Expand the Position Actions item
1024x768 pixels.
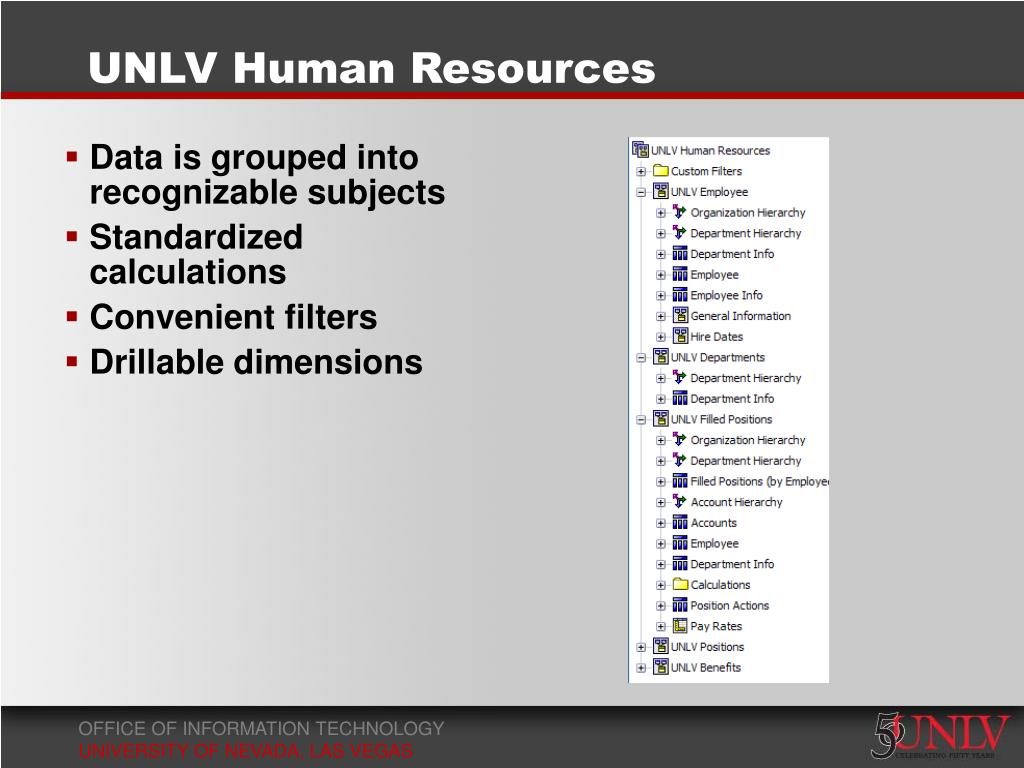coord(661,606)
